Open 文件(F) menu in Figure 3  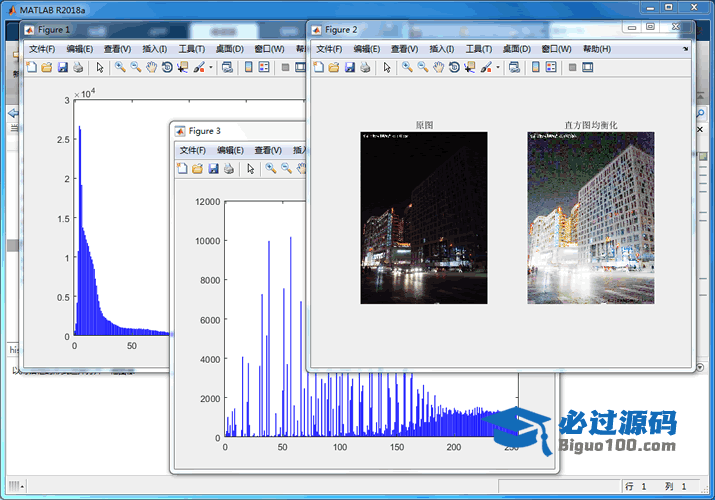point(192,150)
